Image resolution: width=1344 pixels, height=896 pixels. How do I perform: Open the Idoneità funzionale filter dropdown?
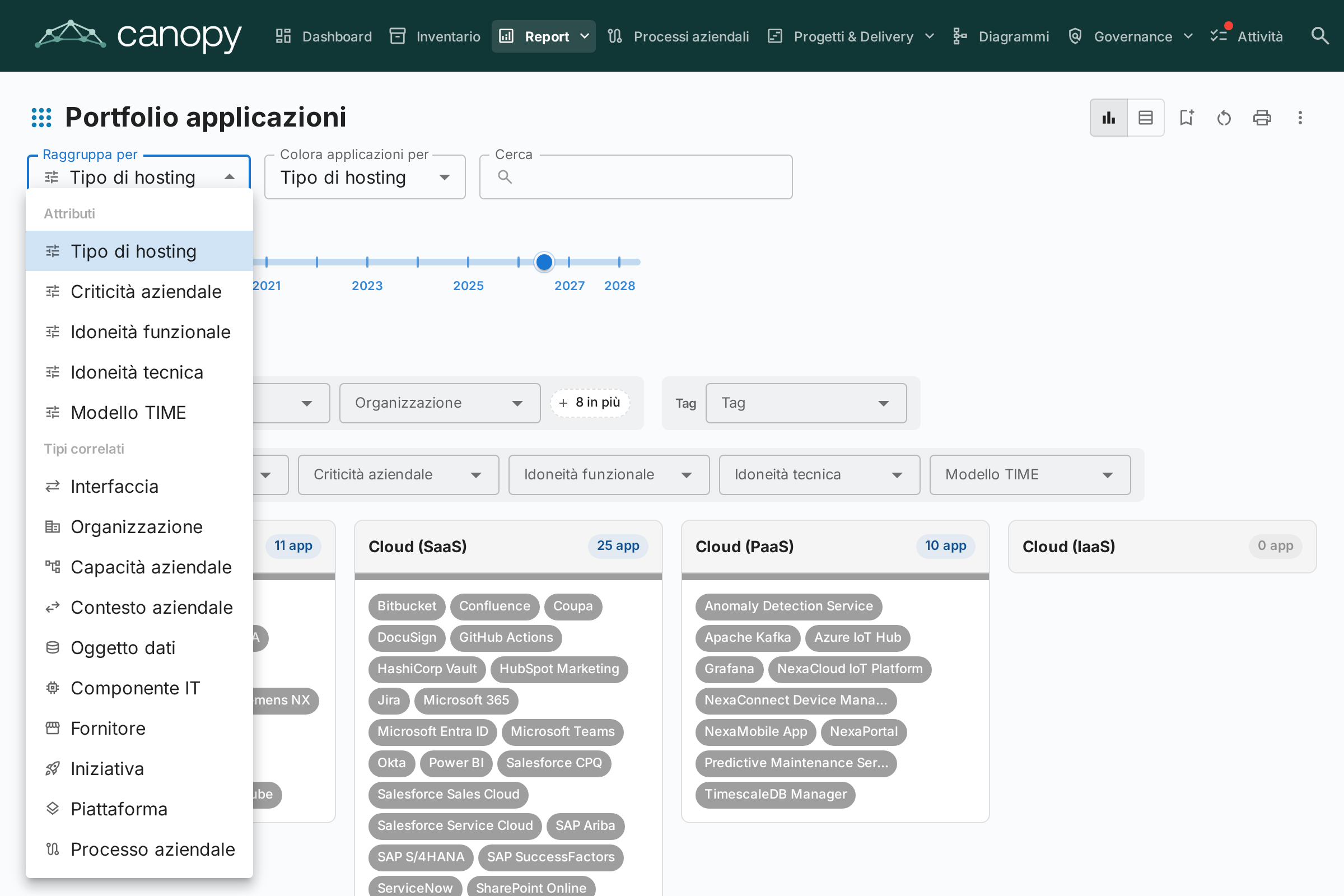pyautogui.click(x=609, y=474)
